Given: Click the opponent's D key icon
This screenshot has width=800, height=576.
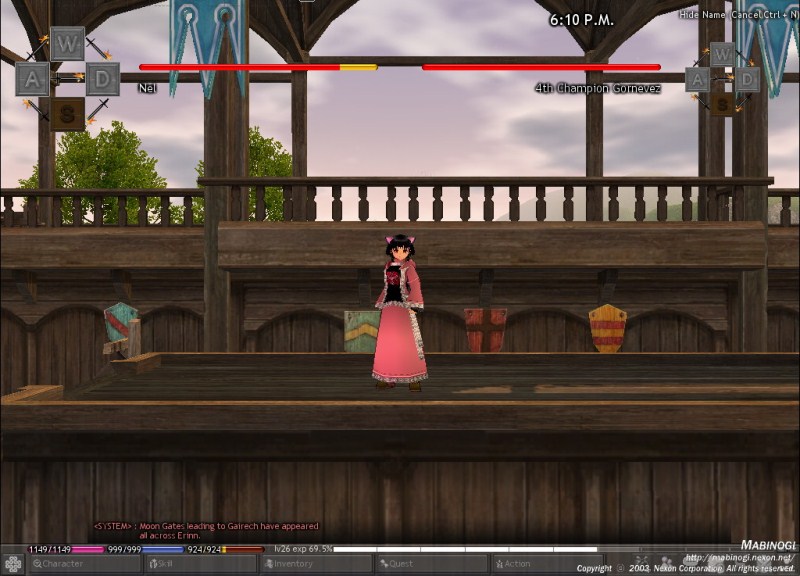Looking at the screenshot, I should [747, 79].
